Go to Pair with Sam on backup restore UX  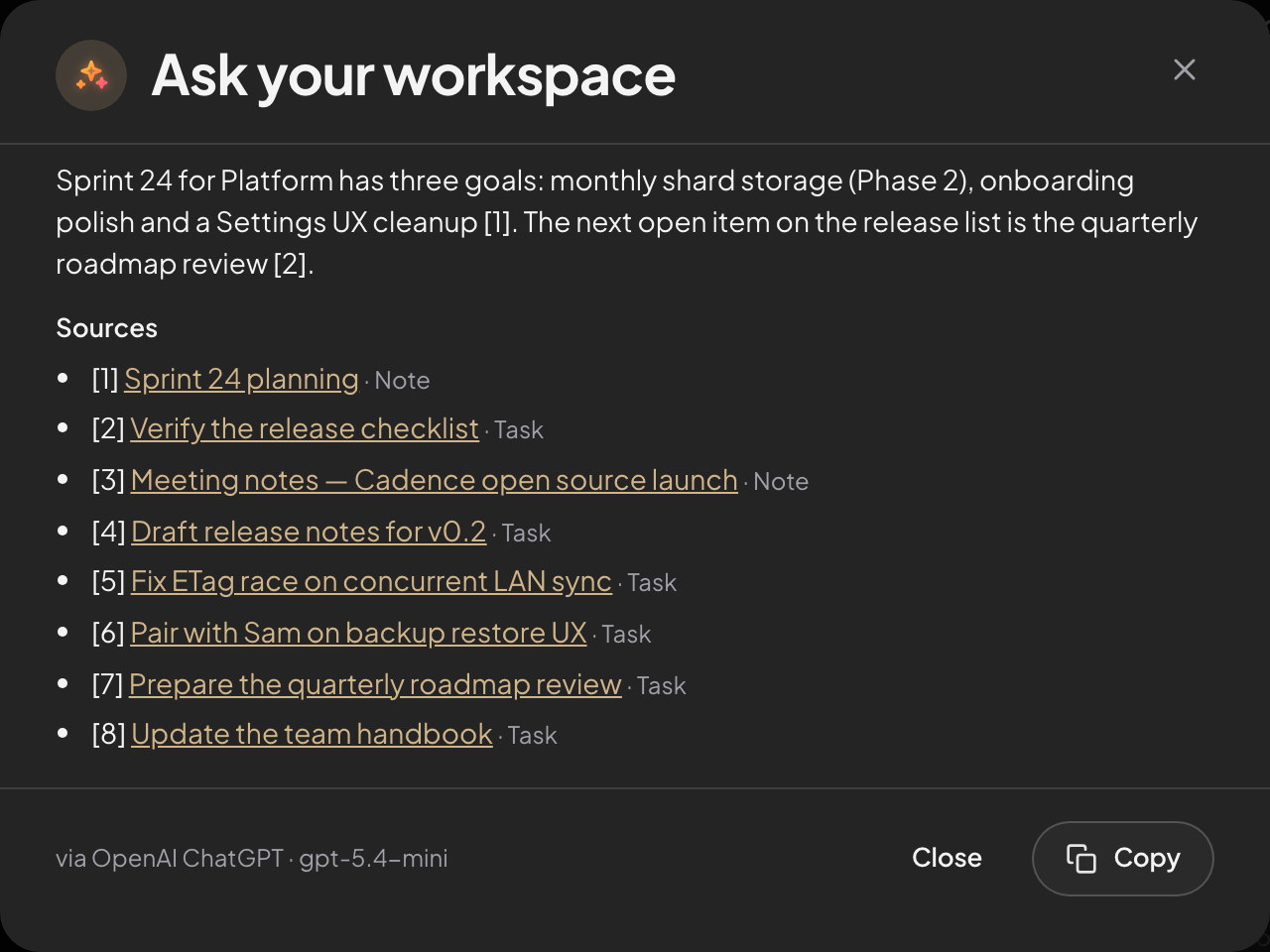[358, 634]
